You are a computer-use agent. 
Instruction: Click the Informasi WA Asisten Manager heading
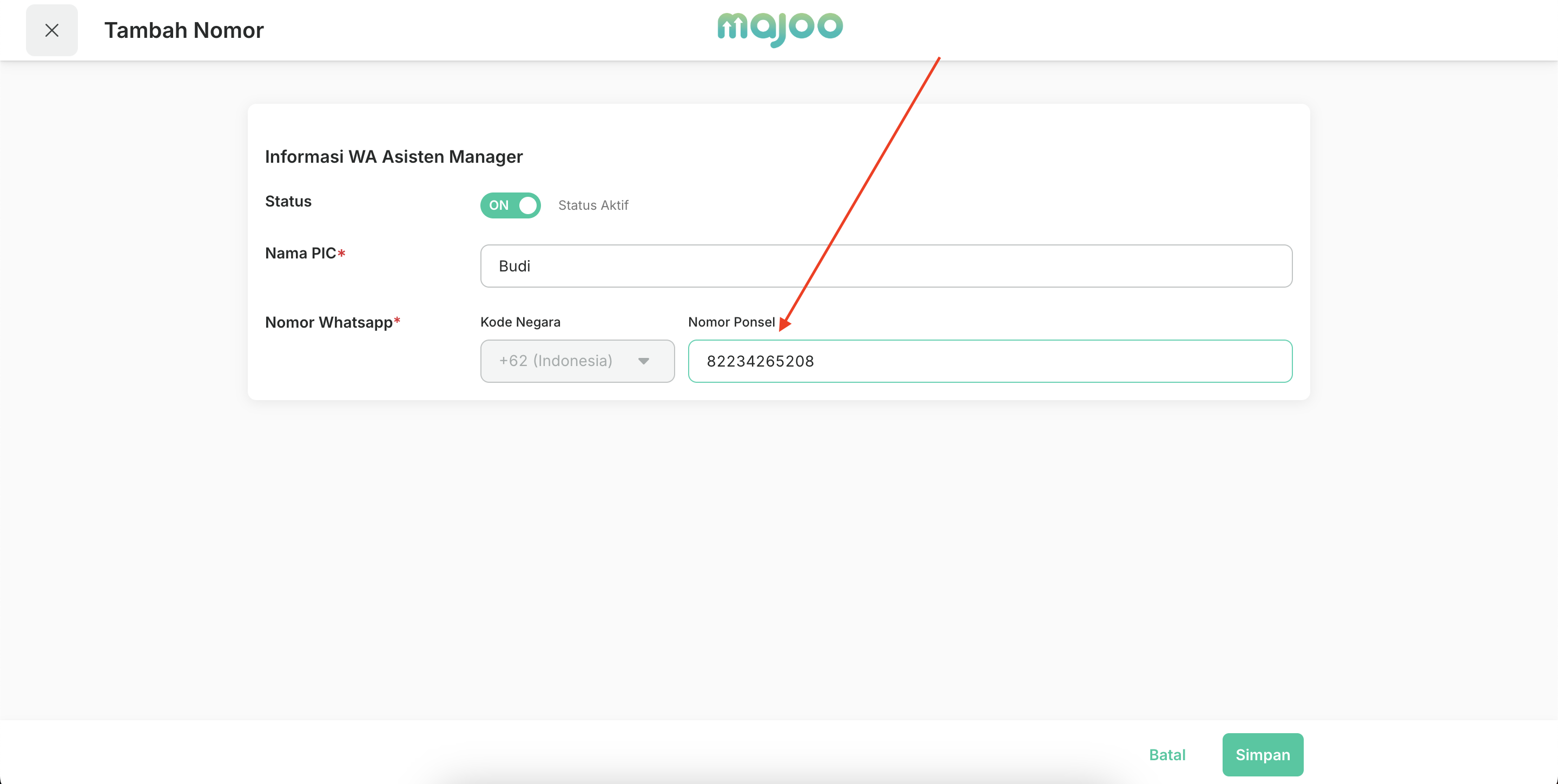(394, 157)
